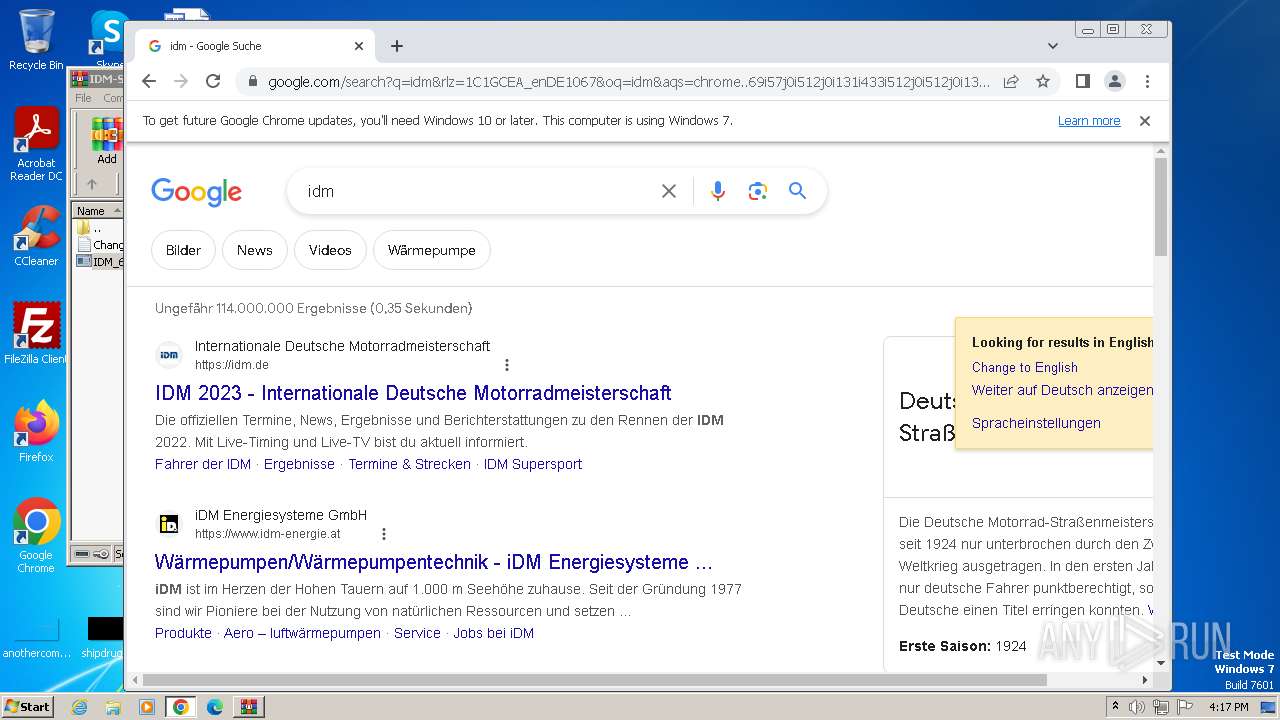
Task: Dismiss the Chrome update notification bar
Action: coord(1145,121)
